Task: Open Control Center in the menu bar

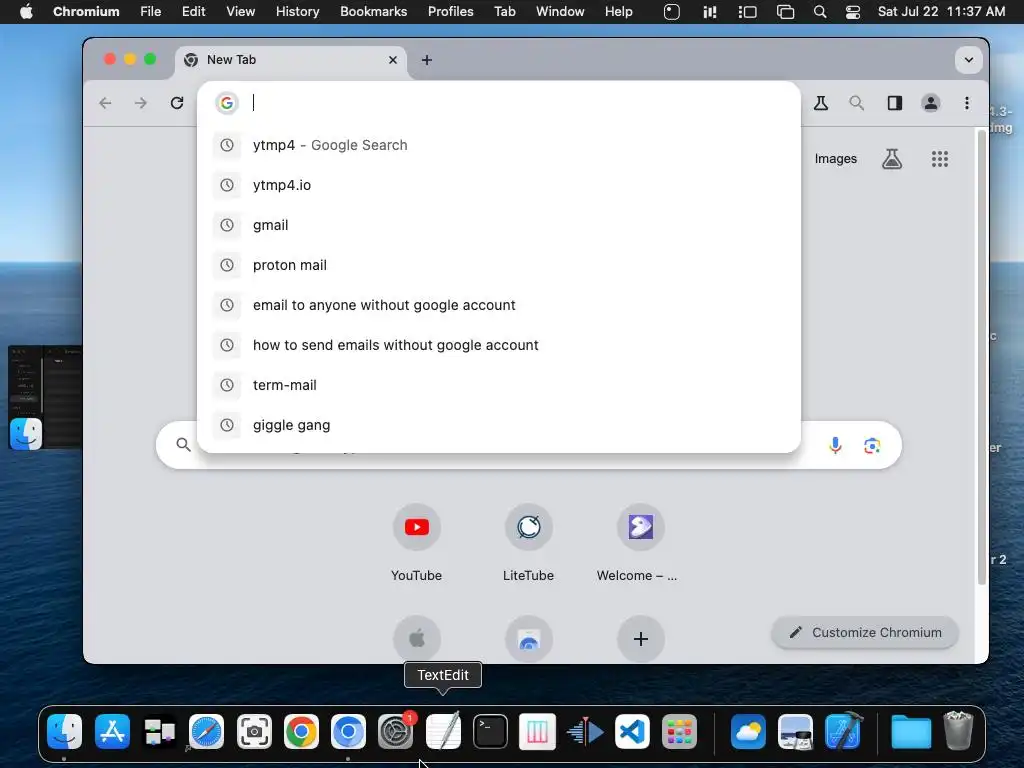Action: coord(853,12)
